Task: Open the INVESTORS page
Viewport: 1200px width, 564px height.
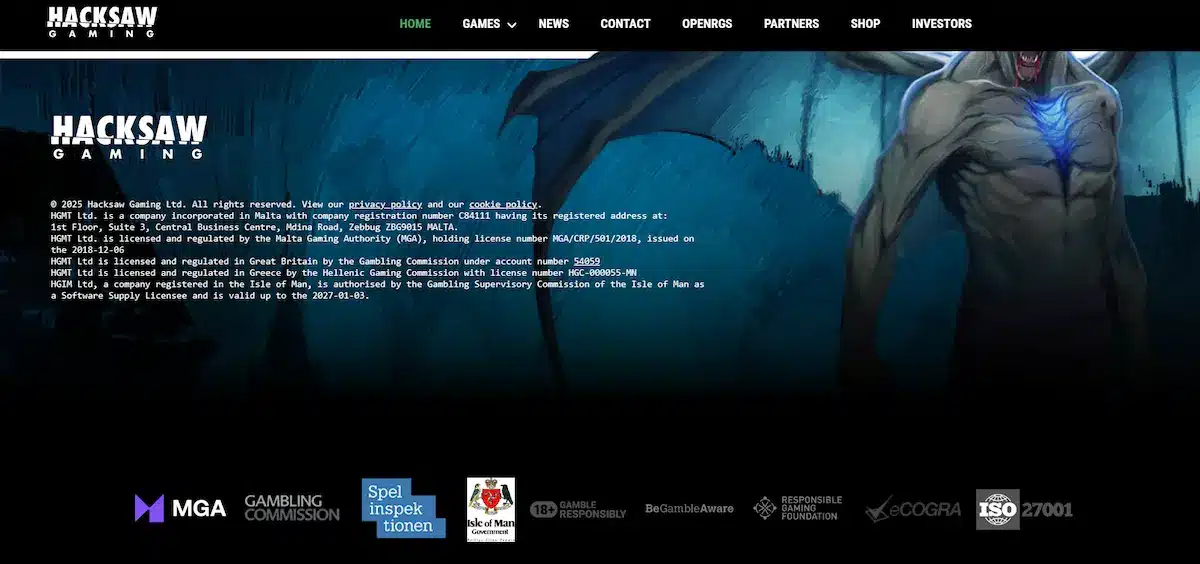Action: coord(942,24)
